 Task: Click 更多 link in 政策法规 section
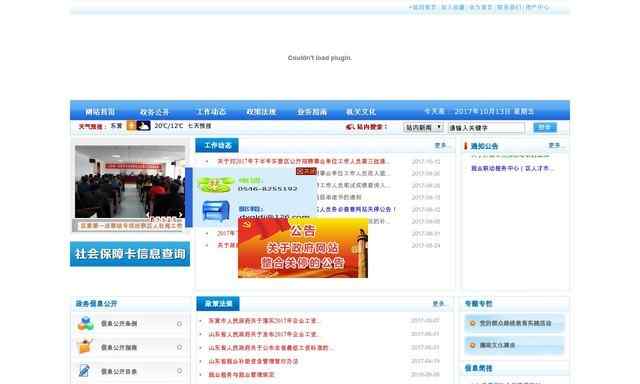click(439, 304)
